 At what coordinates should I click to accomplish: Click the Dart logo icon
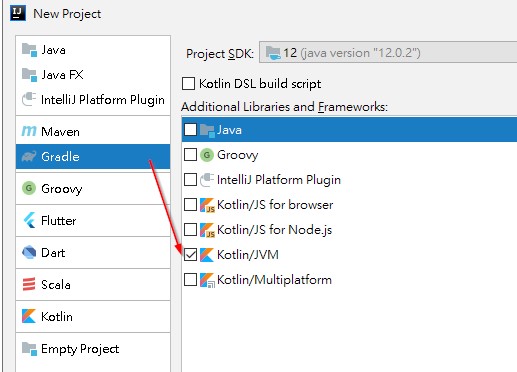[29, 252]
